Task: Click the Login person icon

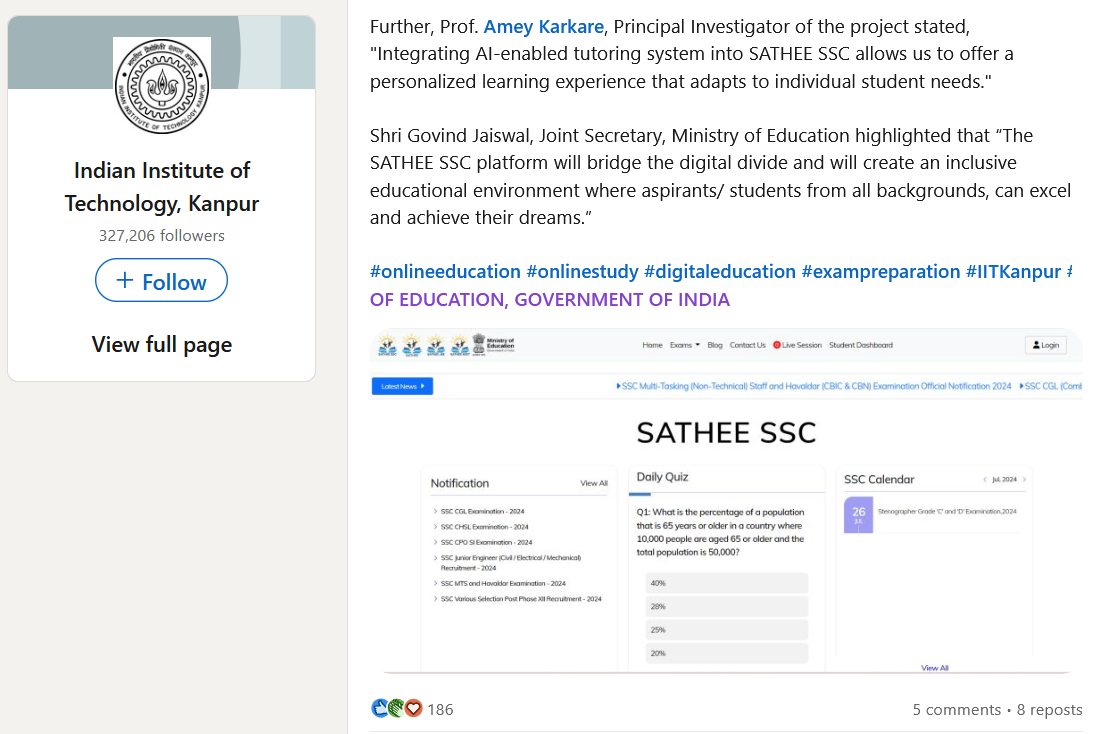Action: (x=1037, y=345)
